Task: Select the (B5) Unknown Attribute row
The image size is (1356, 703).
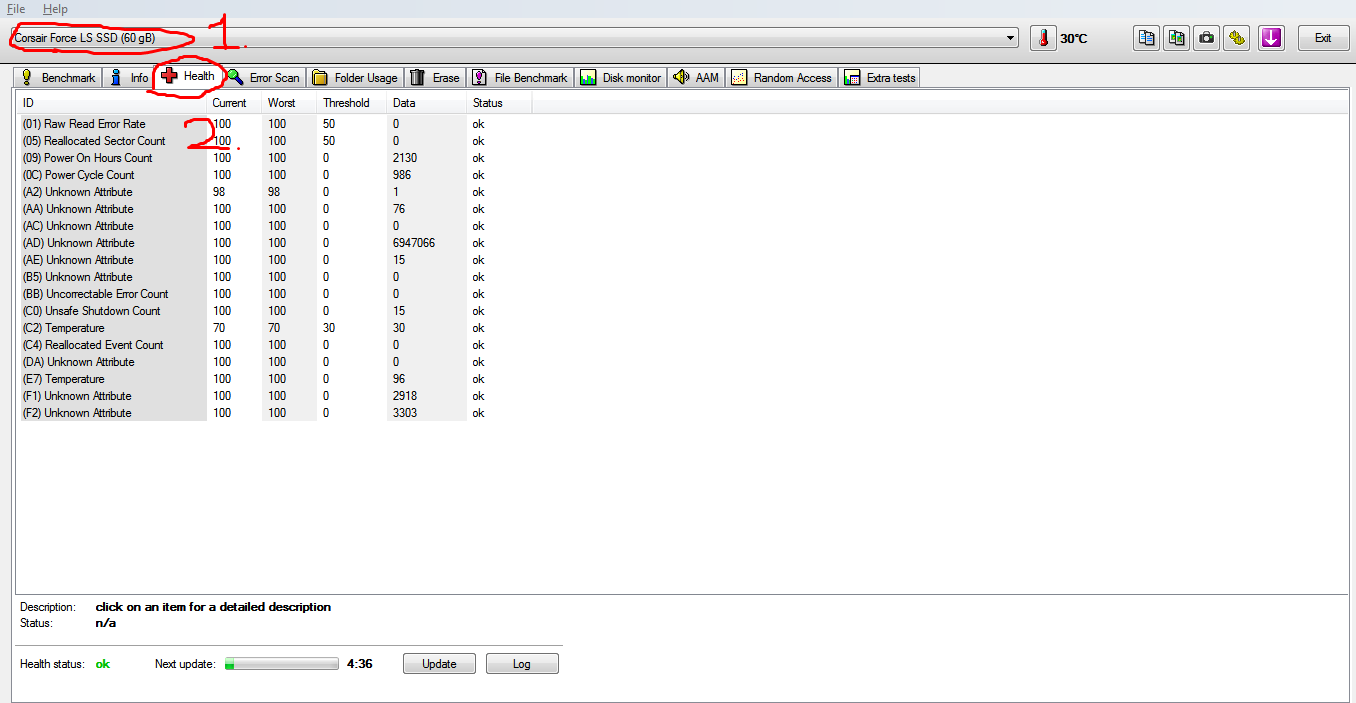Action: [x=275, y=277]
